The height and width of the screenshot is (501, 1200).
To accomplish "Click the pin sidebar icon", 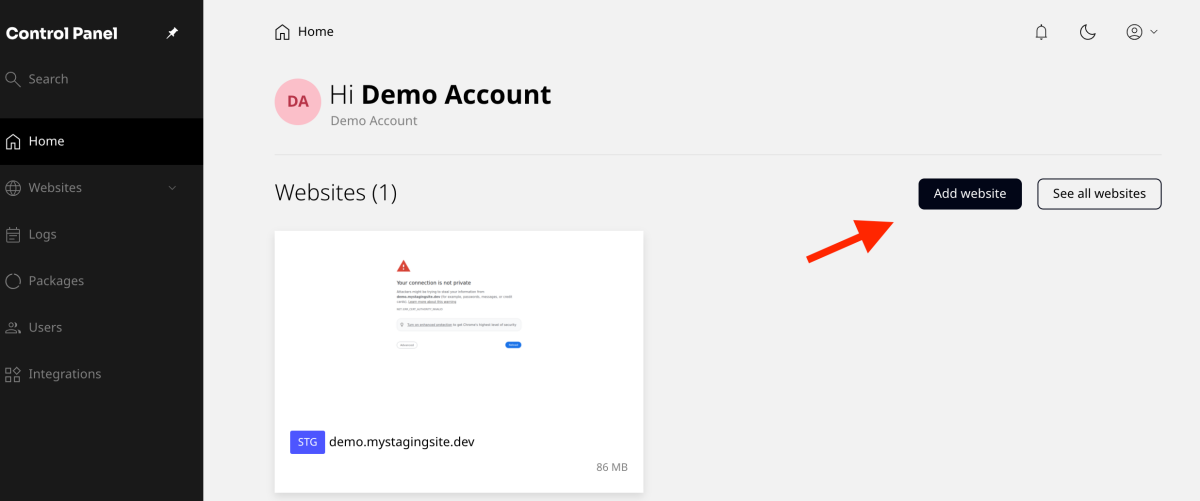I will [x=172, y=33].
